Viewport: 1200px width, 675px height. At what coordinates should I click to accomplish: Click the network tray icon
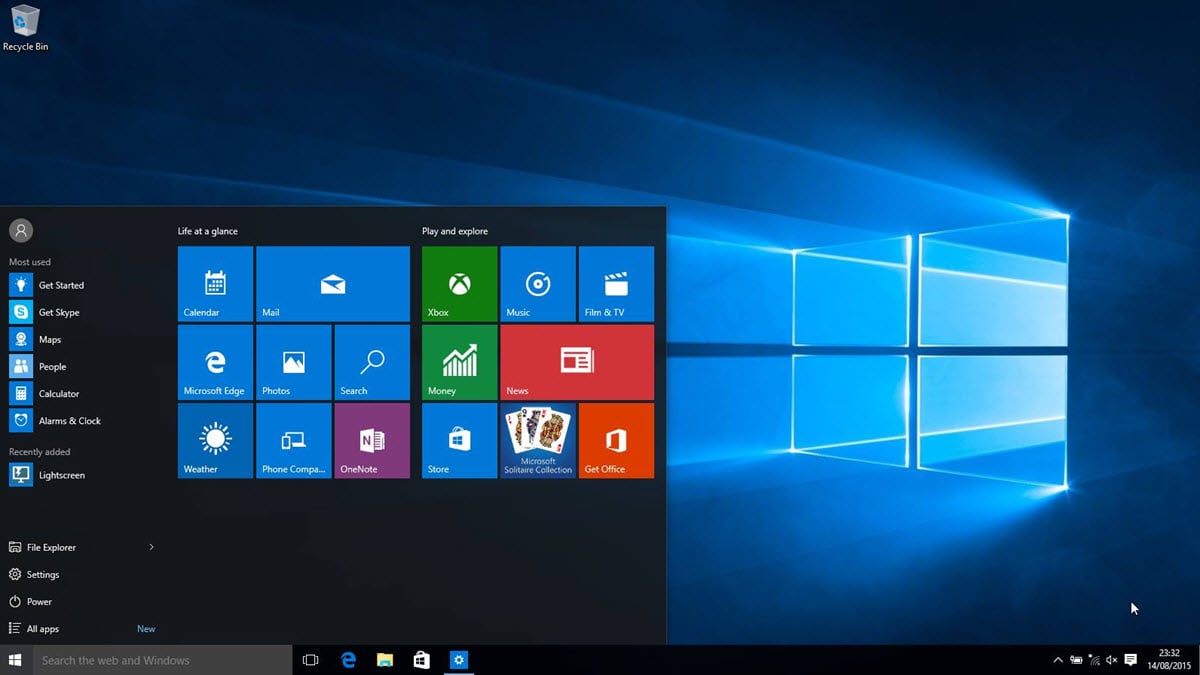pyautogui.click(x=1094, y=660)
